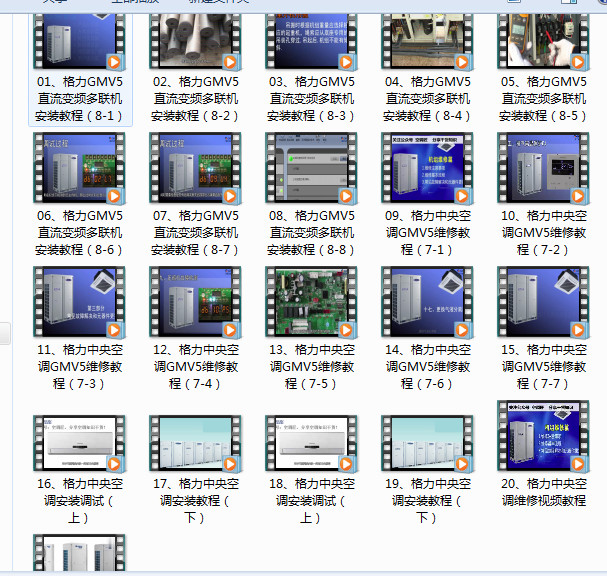The height and width of the screenshot is (576, 607).
Task: Select video thumbnail 04 GMV5 安装教程 (8-4)
Action: click(427, 42)
